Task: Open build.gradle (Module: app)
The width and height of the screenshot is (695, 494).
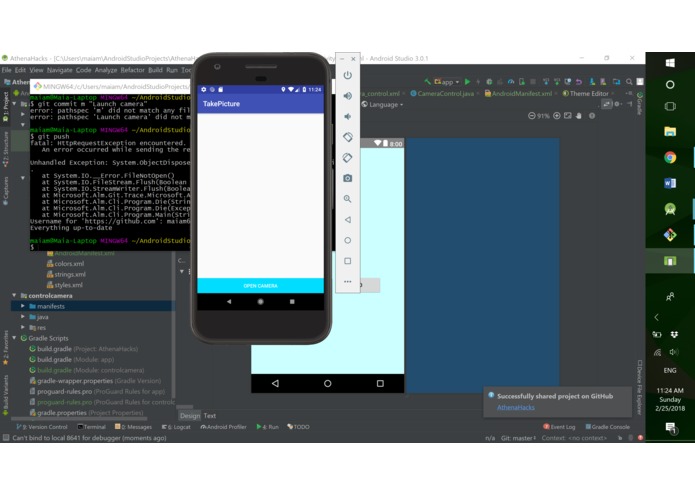Action: tap(71, 359)
